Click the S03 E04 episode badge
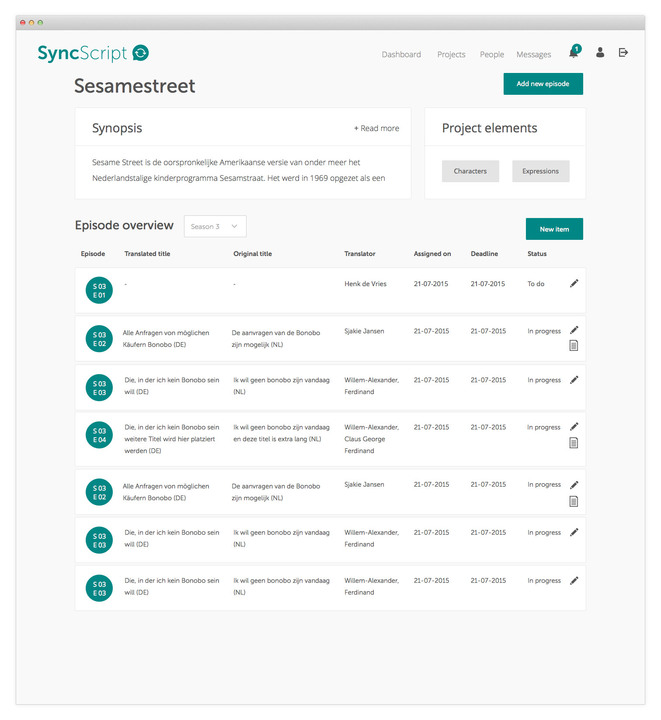Screen dimensions: 661x720 tap(99, 435)
